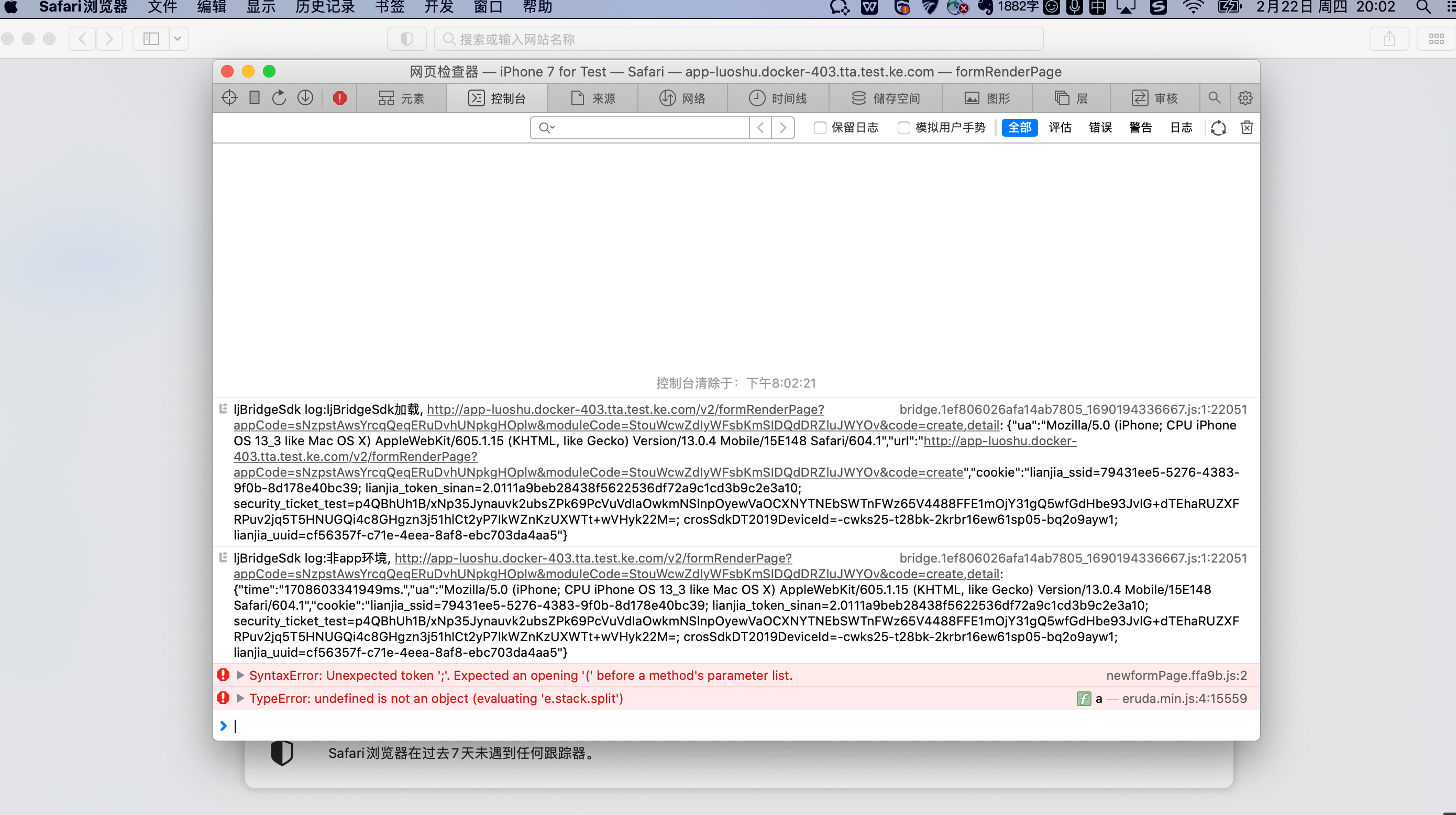
Task: Select 日志 console filter
Action: coord(1182,128)
